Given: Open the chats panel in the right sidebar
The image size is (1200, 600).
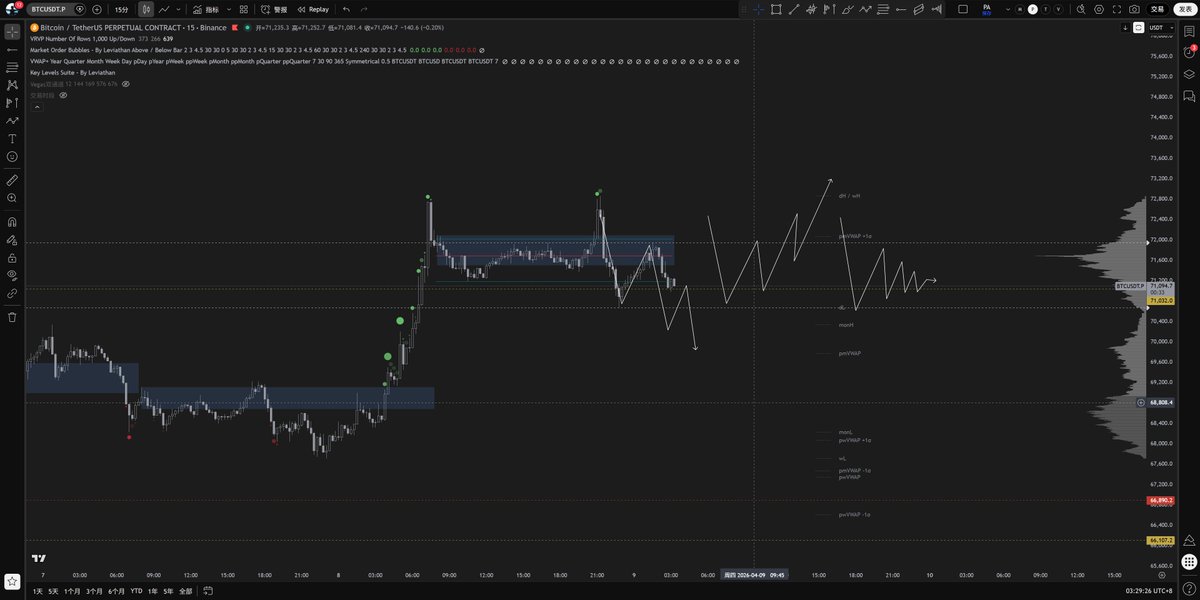Looking at the screenshot, I should 1189,96.
